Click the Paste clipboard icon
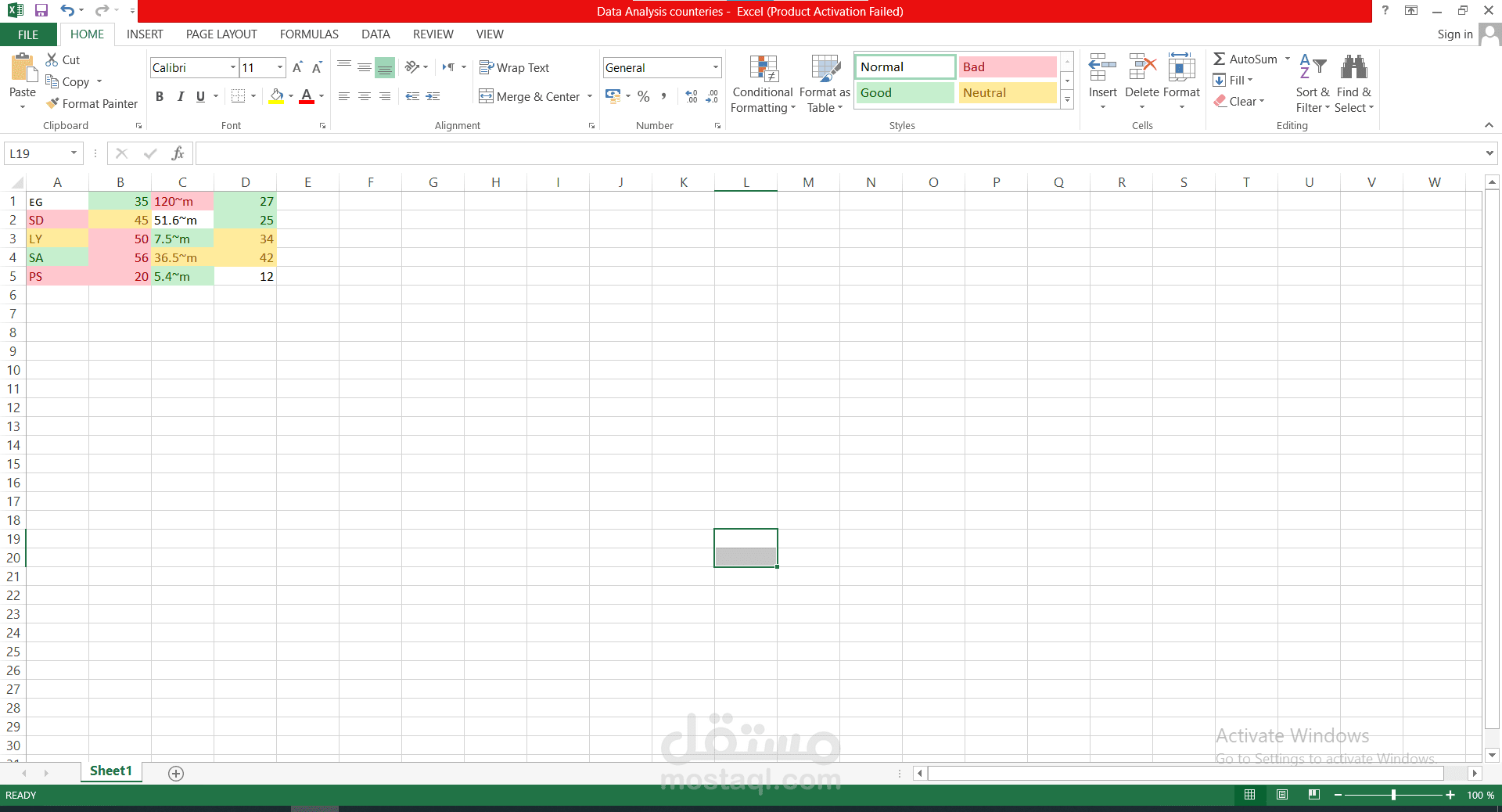1502x812 pixels. [23, 69]
